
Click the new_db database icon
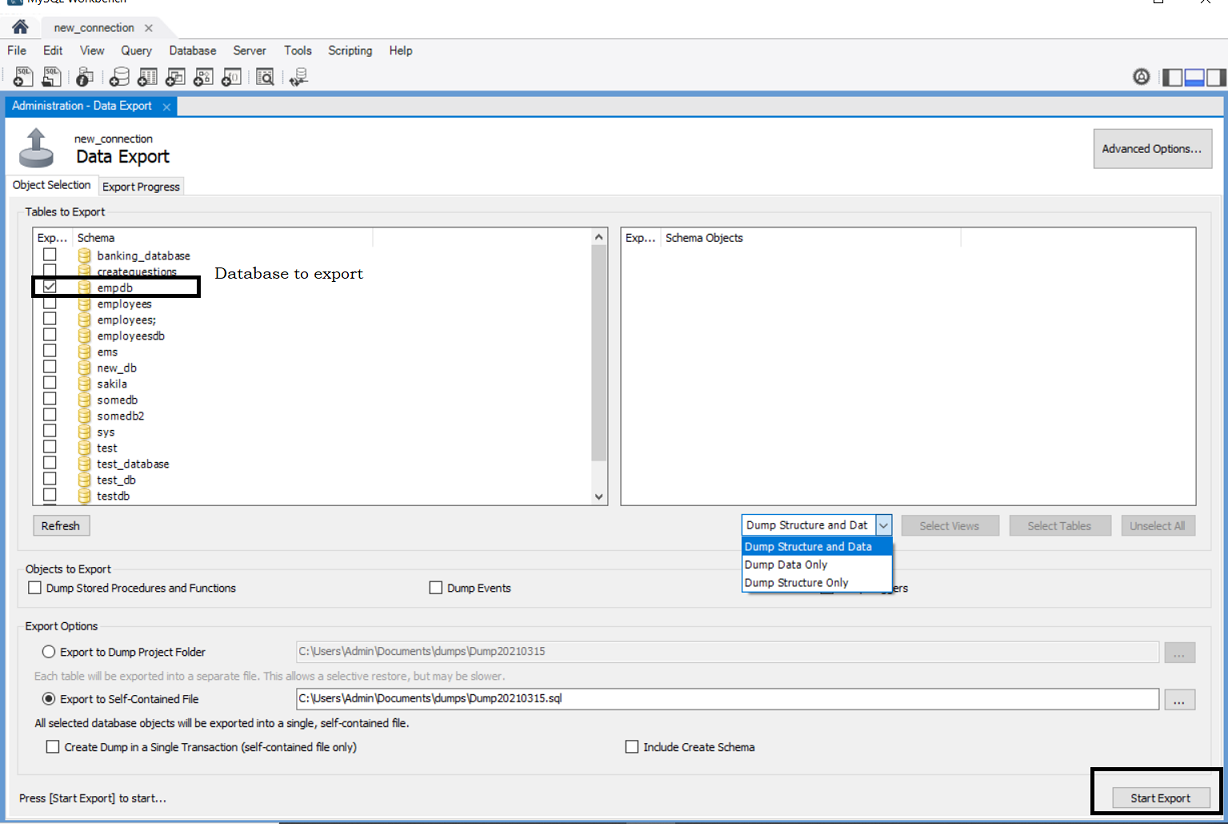85,368
